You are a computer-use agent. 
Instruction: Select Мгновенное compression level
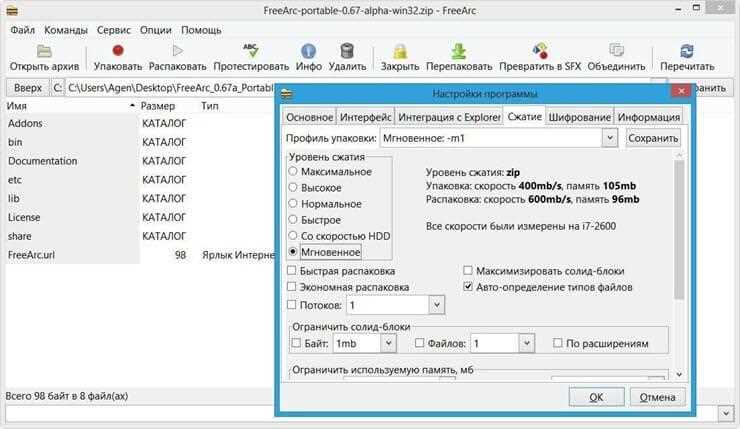tap(293, 252)
